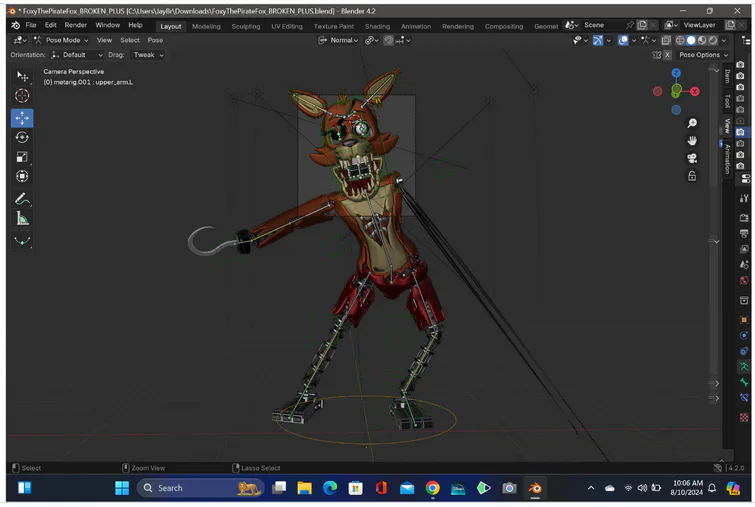Toggle X-axis mirror button near Pose Options
This screenshot has height=507, width=755.
point(667,55)
